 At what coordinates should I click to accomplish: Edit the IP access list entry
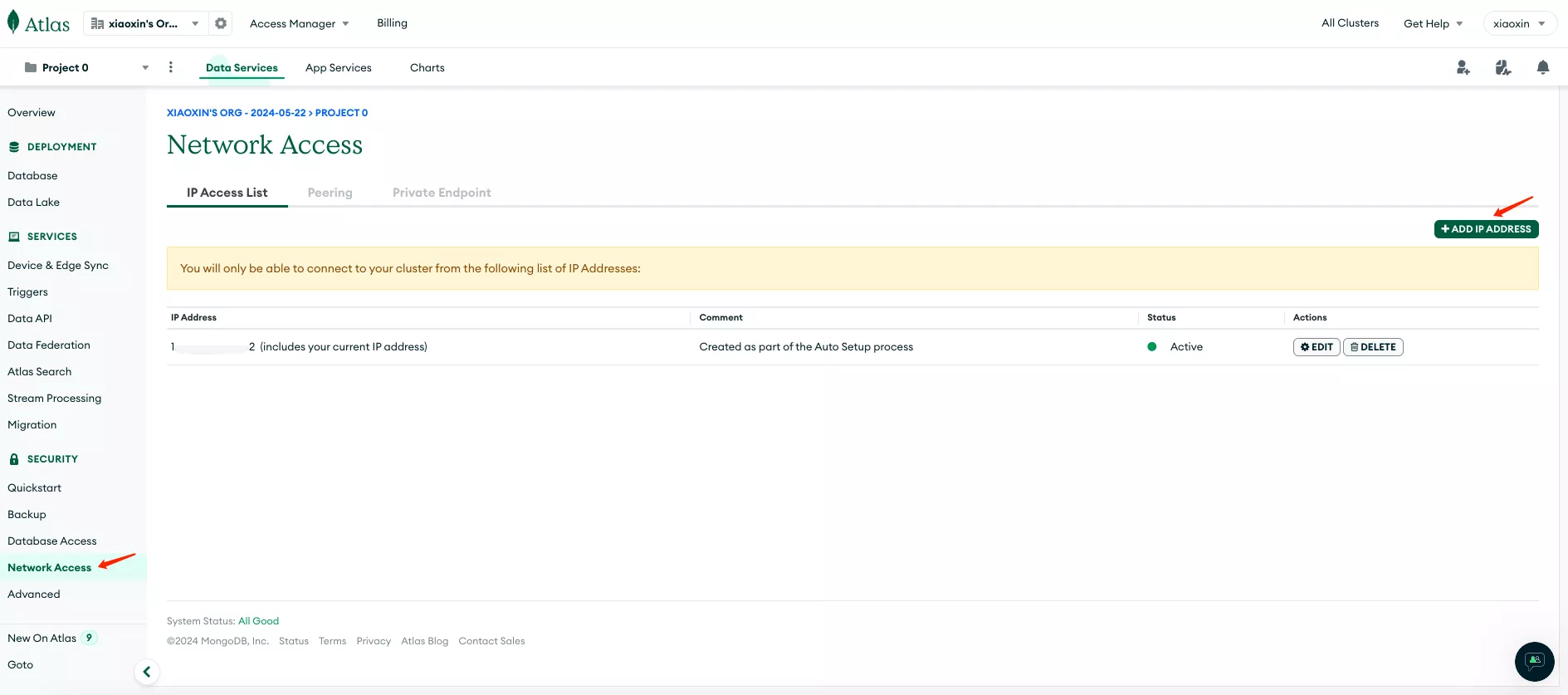coord(1316,347)
